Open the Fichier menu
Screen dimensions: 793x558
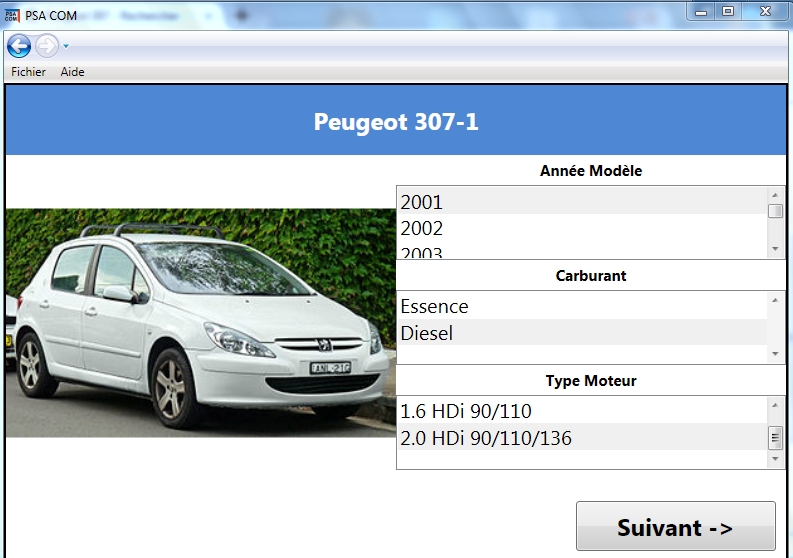point(28,72)
